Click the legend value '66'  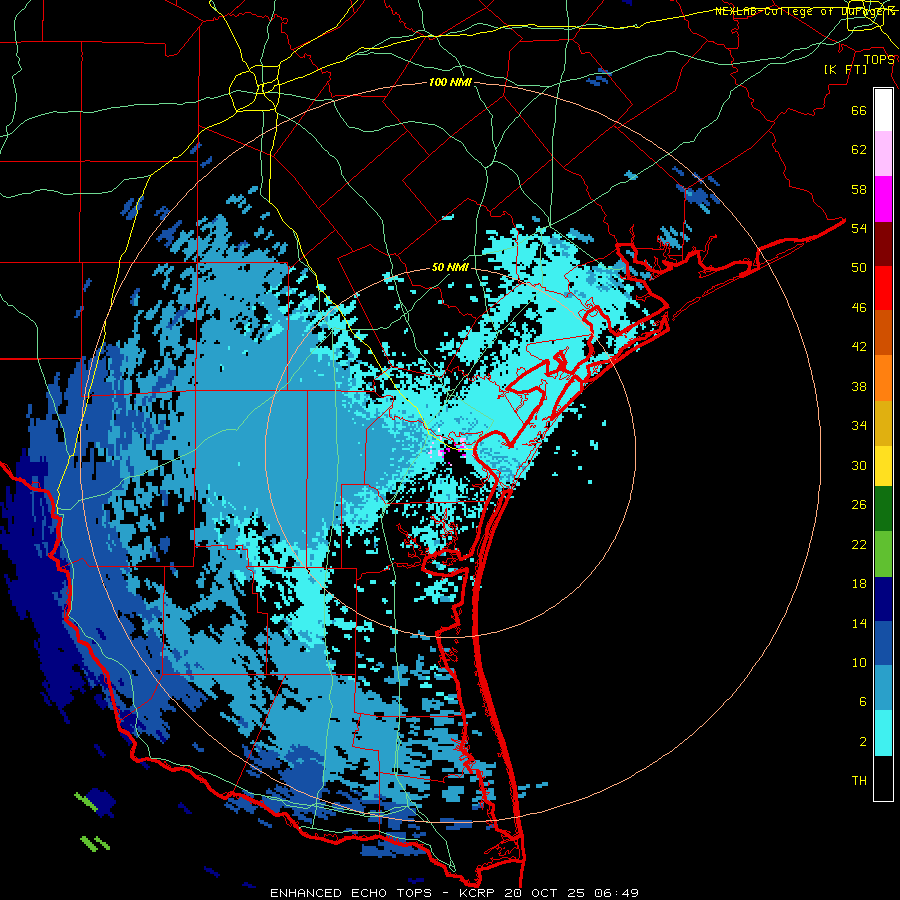click(x=859, y=111)
